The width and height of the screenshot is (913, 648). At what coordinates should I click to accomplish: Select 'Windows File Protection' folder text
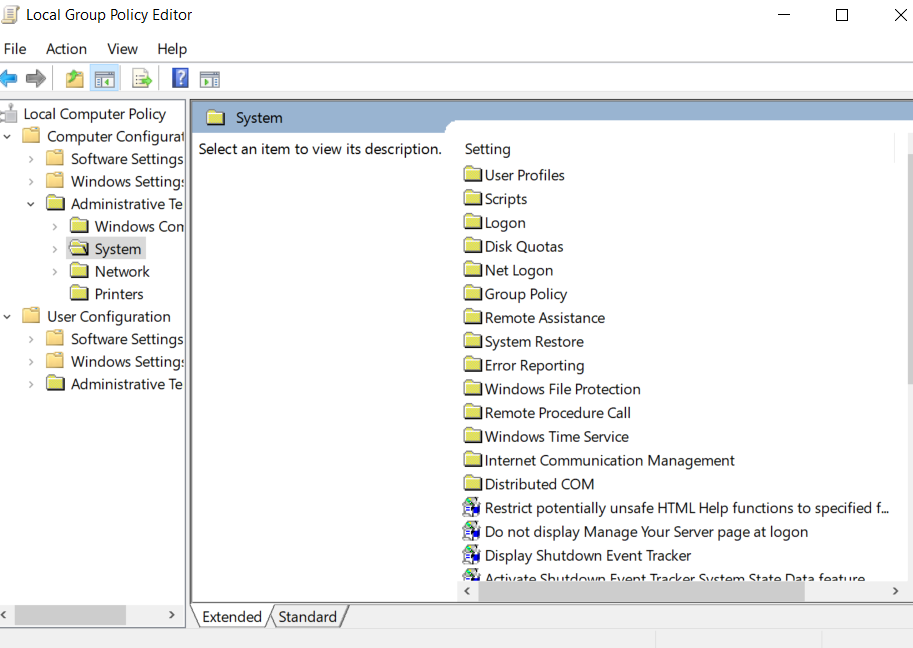coord(562,389)
